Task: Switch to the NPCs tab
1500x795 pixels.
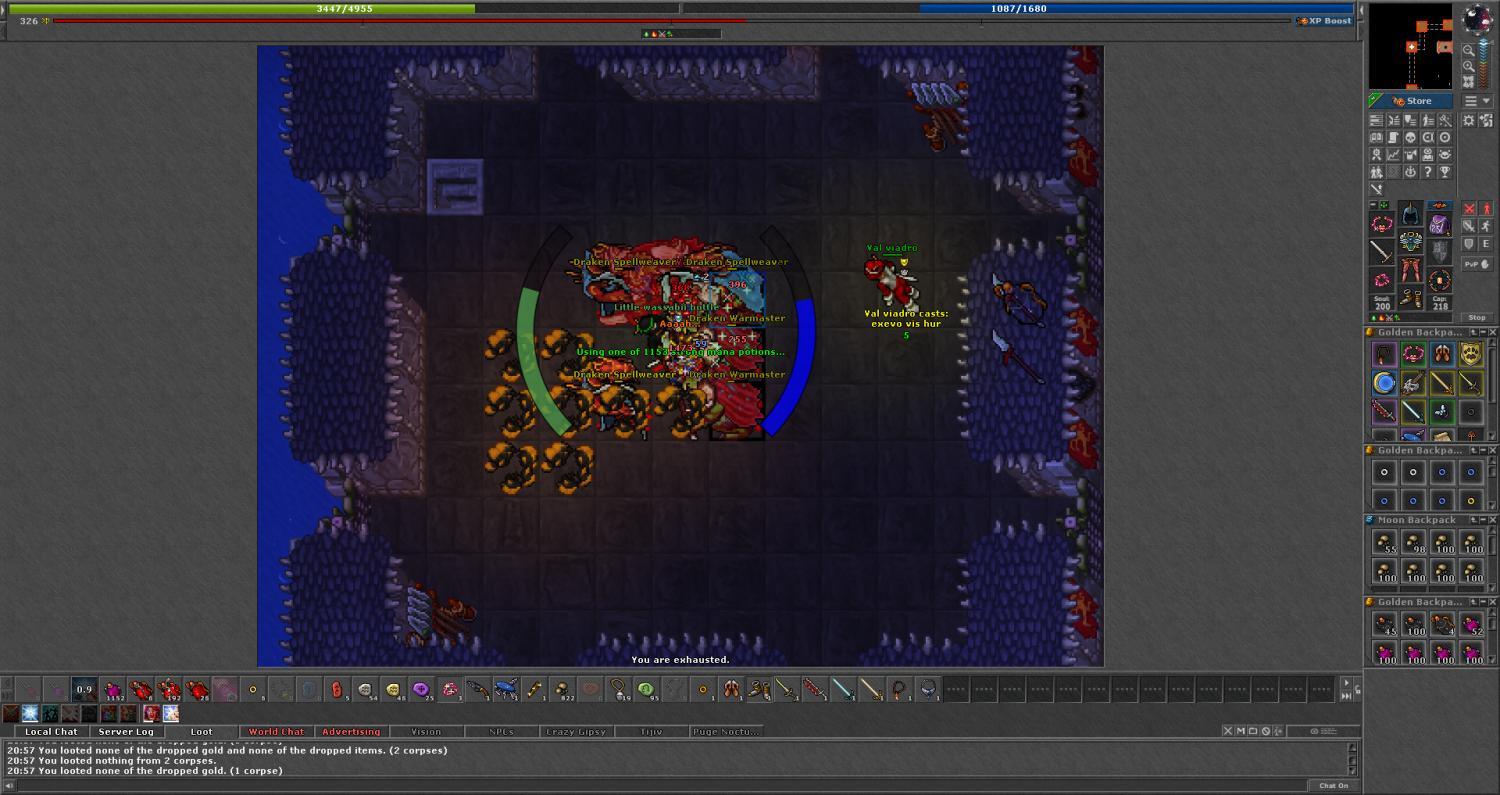Action: pyautogui.click(x=501, y=732)
